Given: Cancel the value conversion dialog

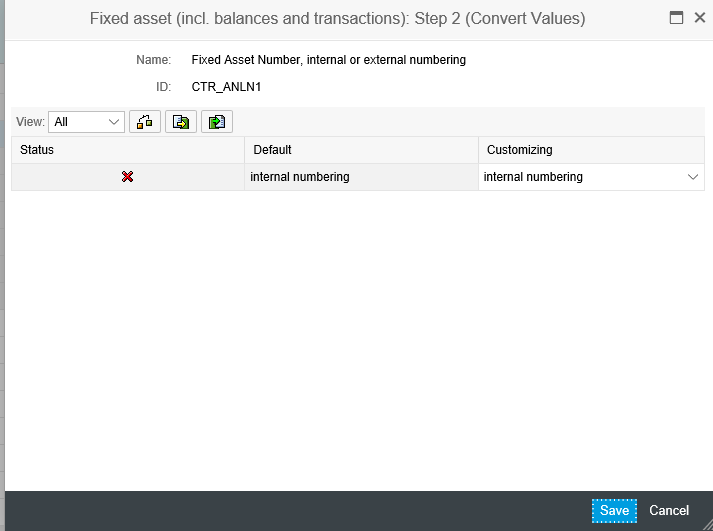Looking at the screenshot, I should (669, 511).
